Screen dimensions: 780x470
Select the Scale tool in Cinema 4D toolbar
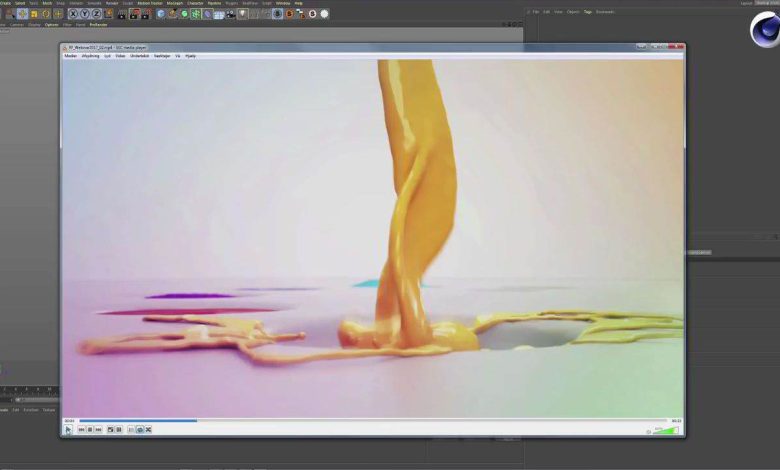click(x=34, y=14)
